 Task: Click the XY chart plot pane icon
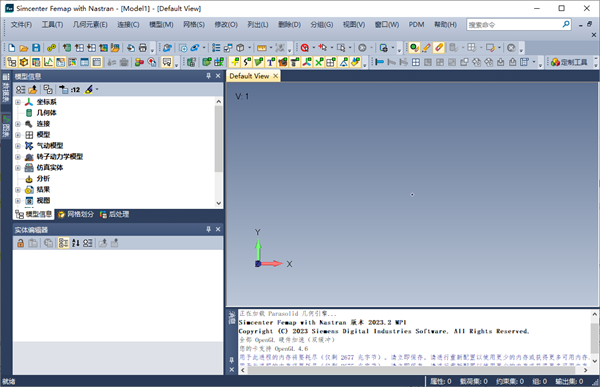click(48, 62)
